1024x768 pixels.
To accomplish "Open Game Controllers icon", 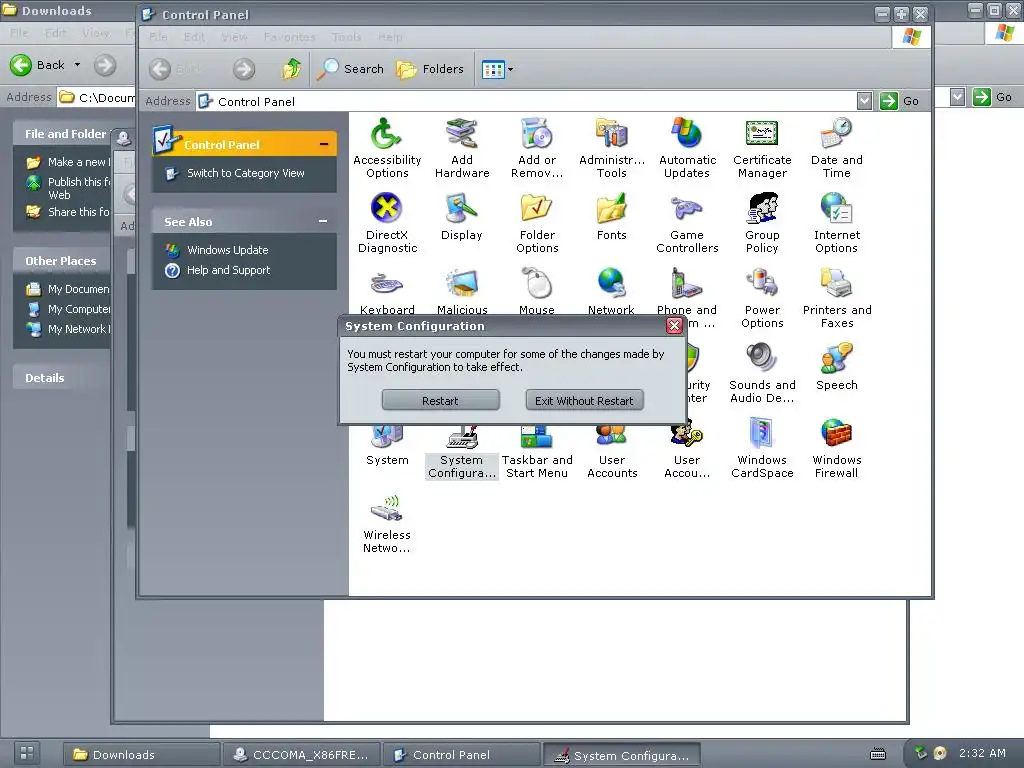I will point(687,223).
